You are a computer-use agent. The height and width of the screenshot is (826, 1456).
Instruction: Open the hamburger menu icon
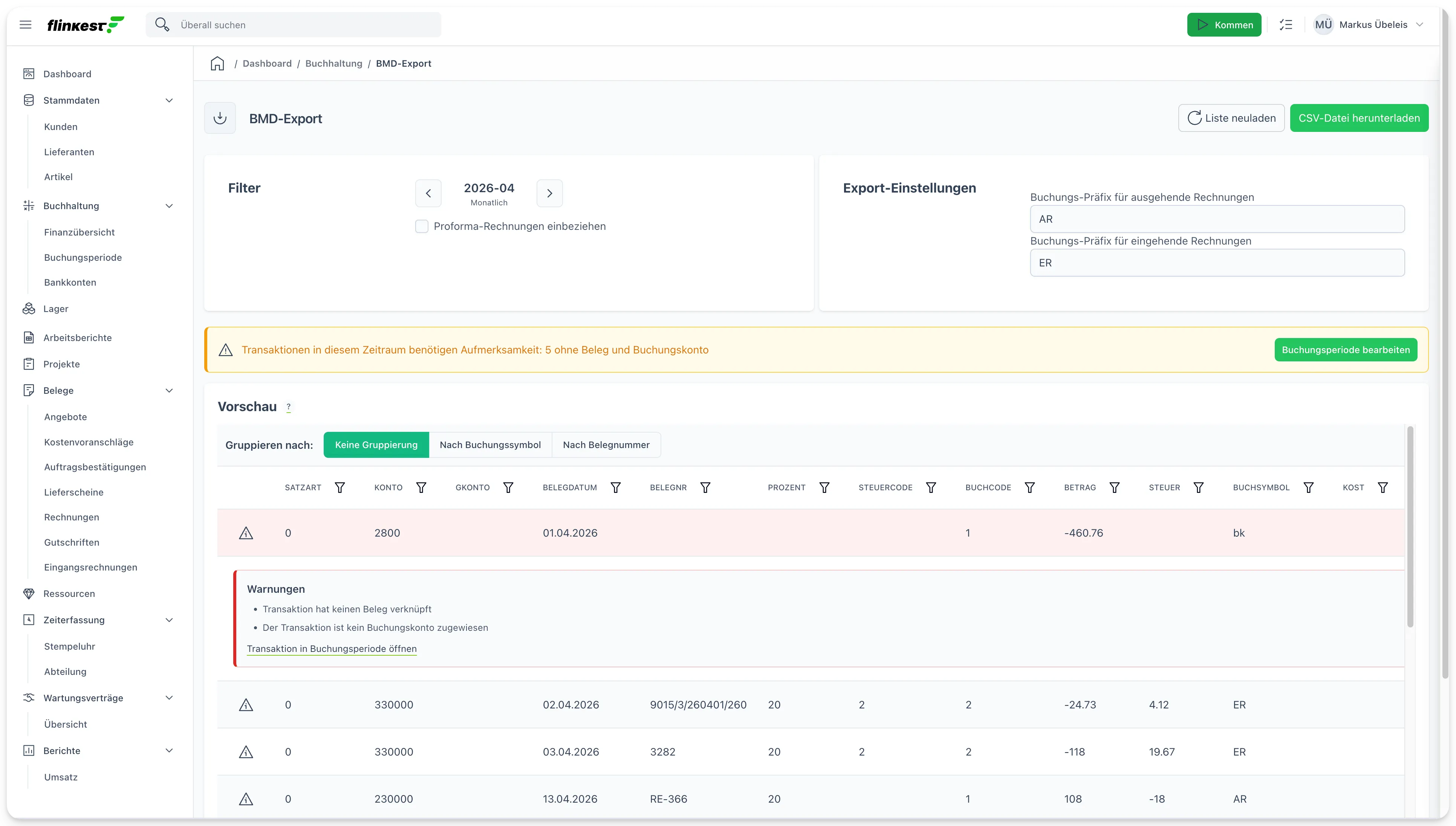pos(26,24)
